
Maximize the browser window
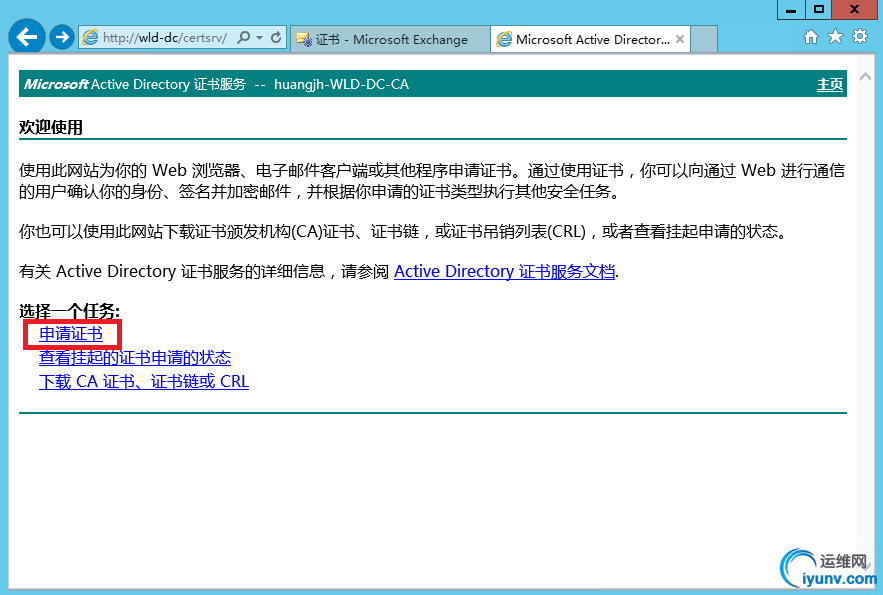819,10
